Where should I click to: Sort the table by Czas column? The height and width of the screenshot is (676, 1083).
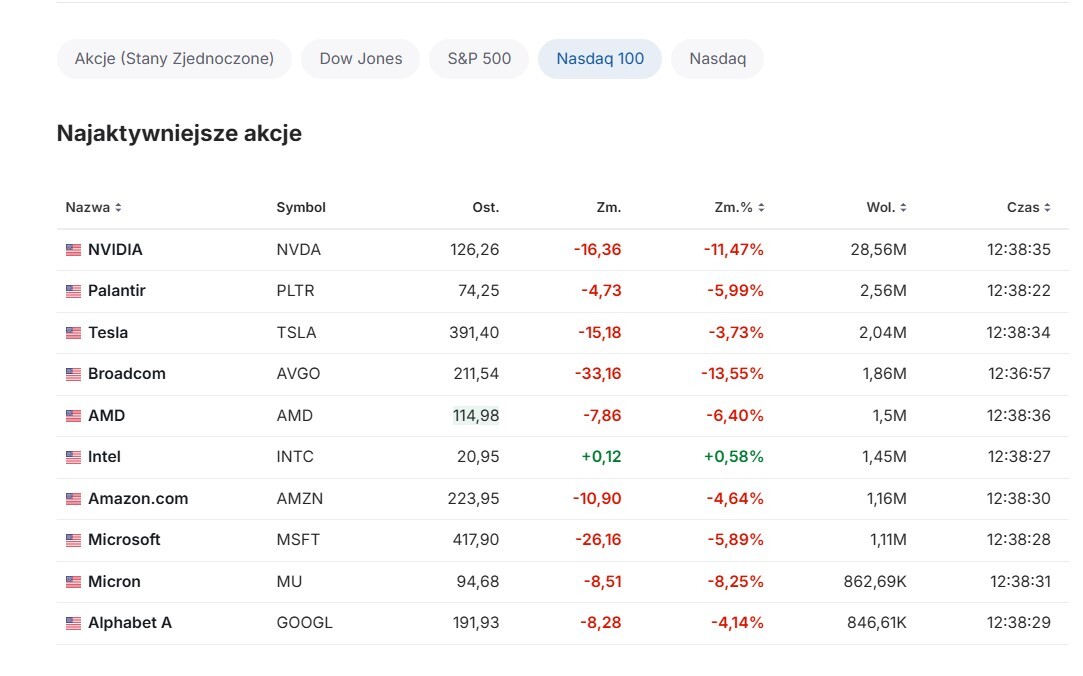(x=1028, y=208)
